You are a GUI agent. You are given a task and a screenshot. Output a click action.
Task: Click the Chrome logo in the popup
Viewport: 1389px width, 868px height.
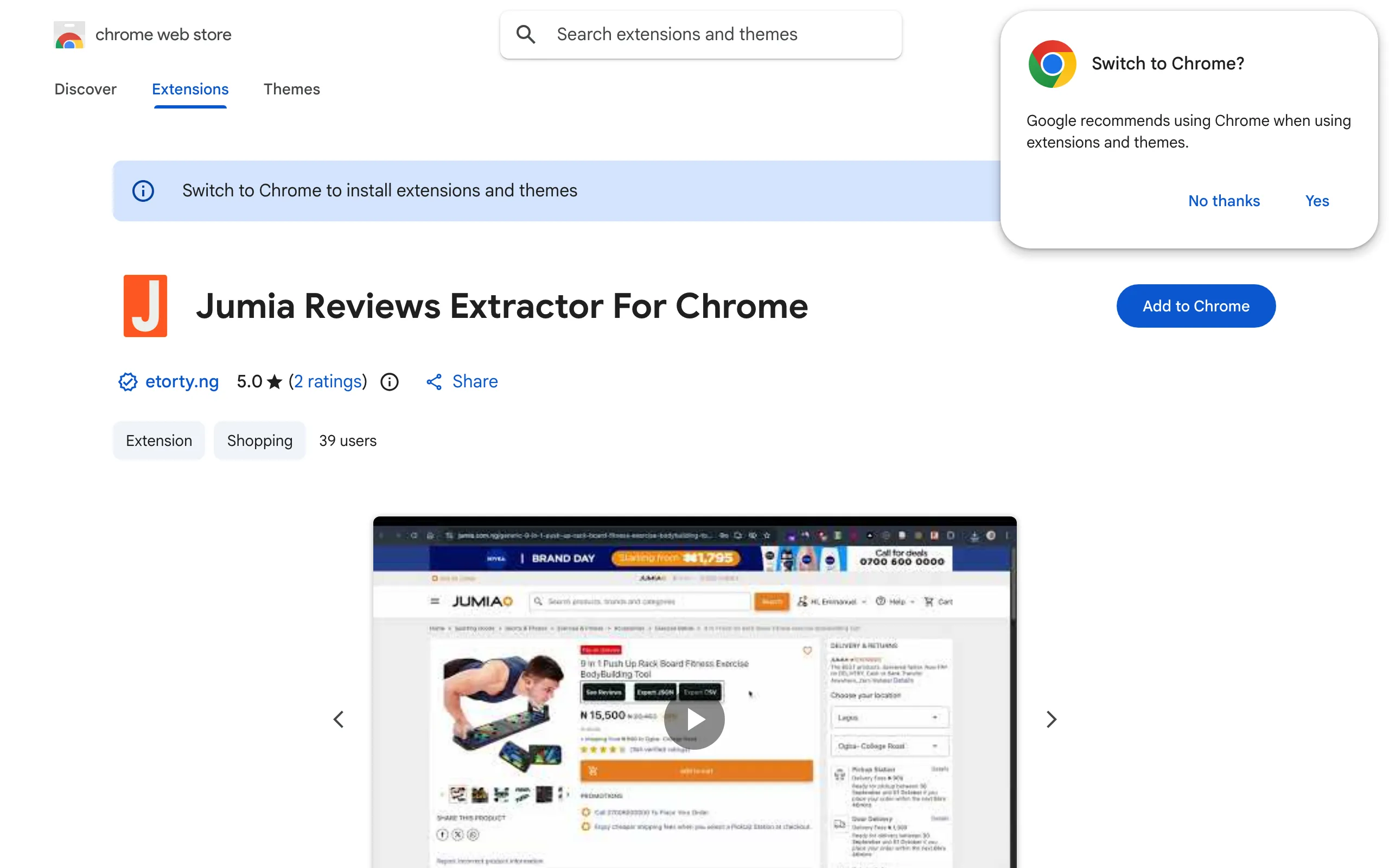coord(1052,63)
